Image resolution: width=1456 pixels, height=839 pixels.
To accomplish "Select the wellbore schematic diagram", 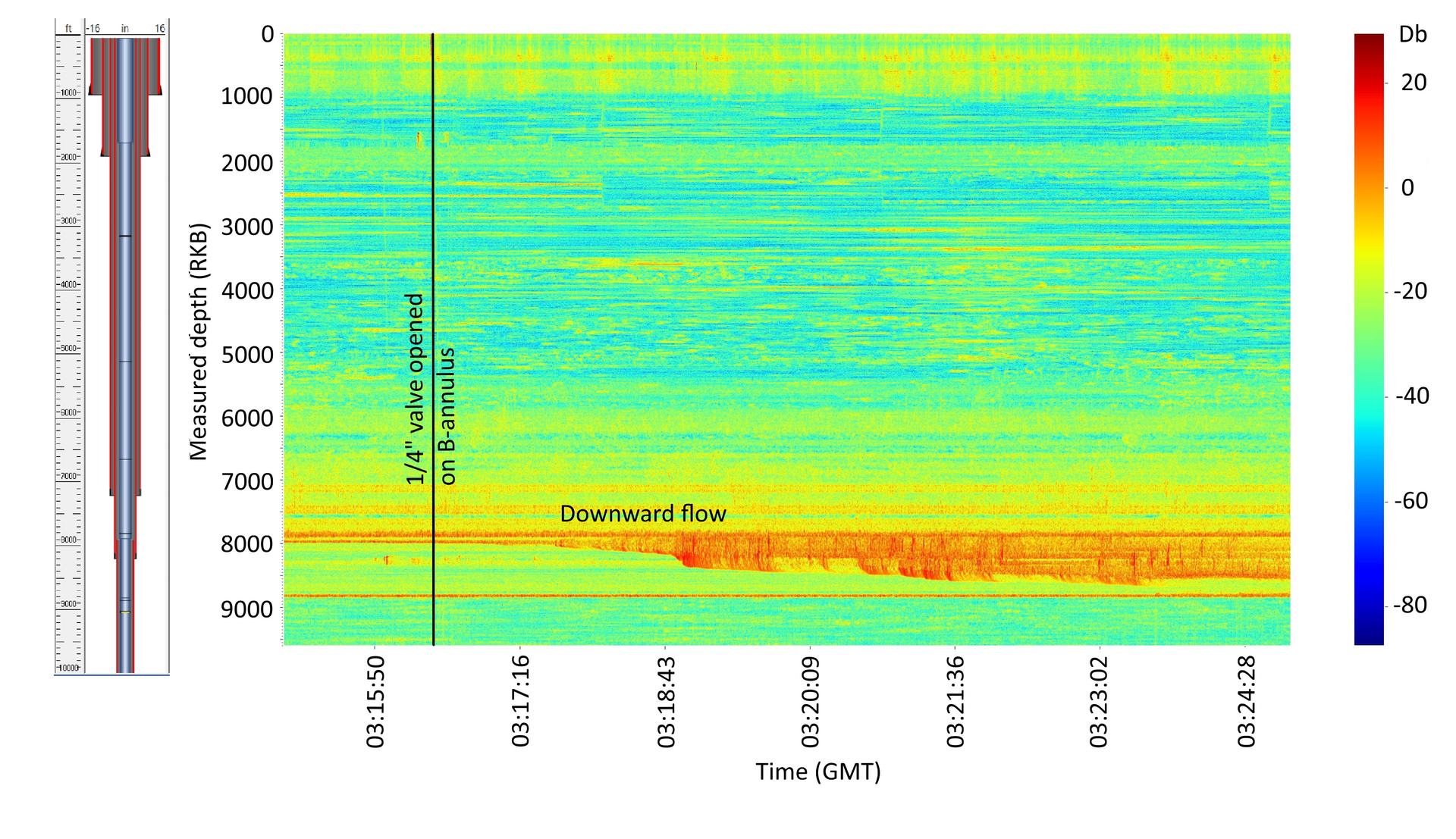I will pyautogui.click(x=125, y=341).
